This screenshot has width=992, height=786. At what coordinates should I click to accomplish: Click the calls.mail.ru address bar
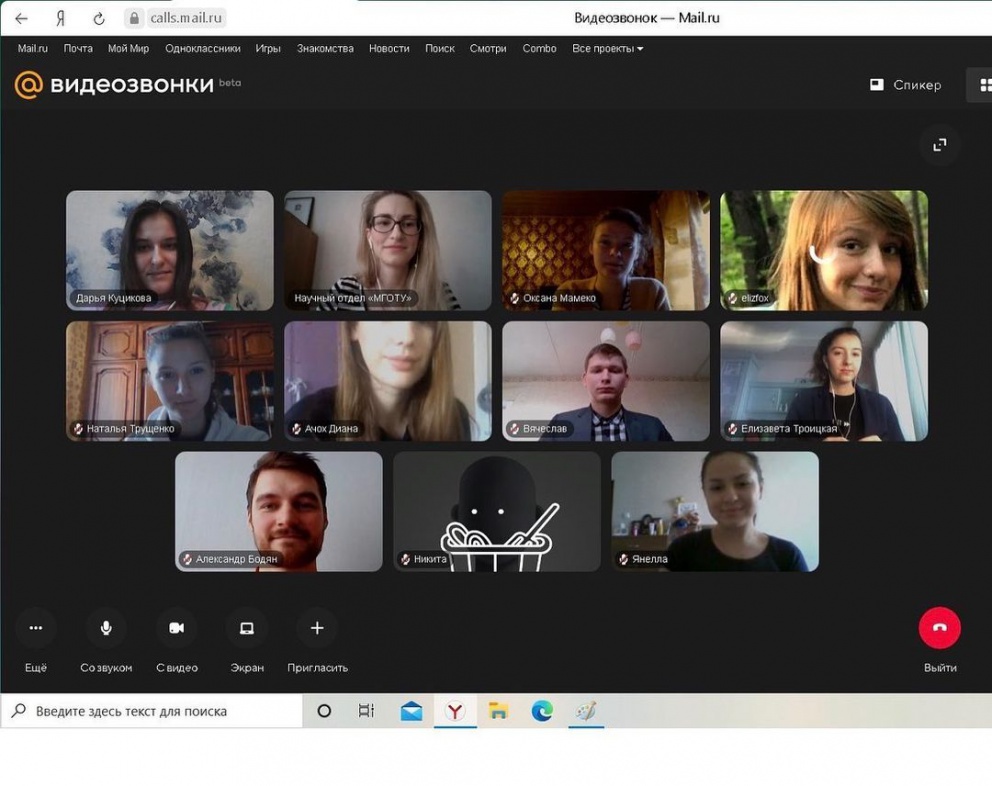[186, 18]
